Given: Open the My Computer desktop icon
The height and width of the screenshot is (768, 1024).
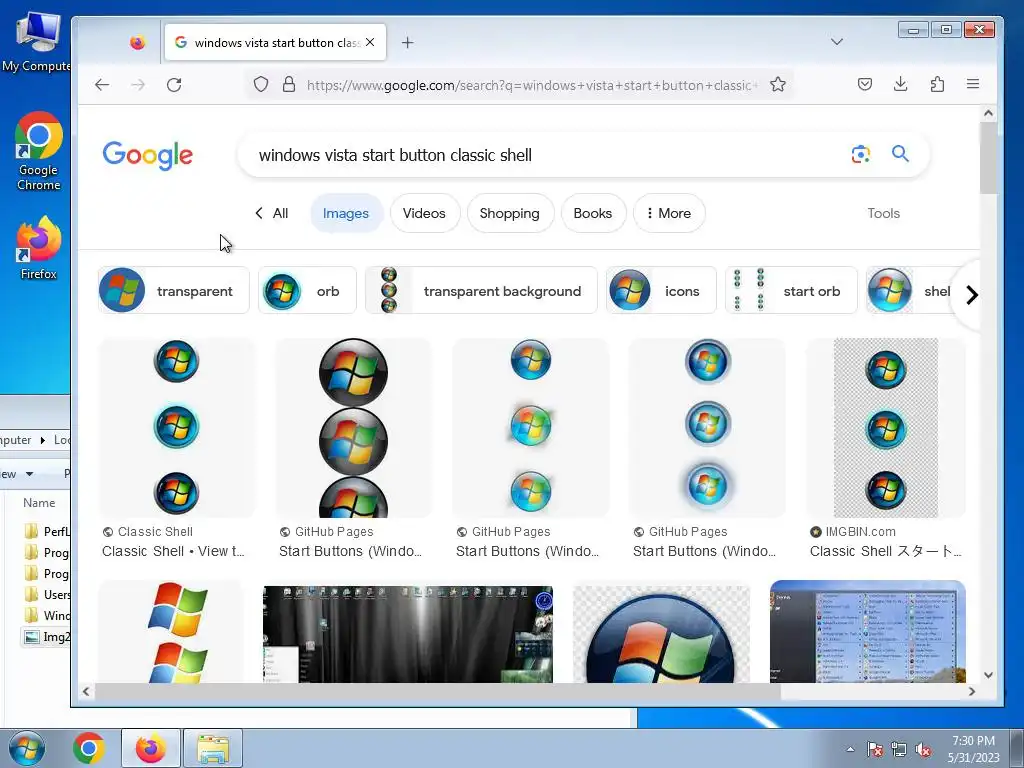Looking at the screenshot, I should (x=37, y=41).
